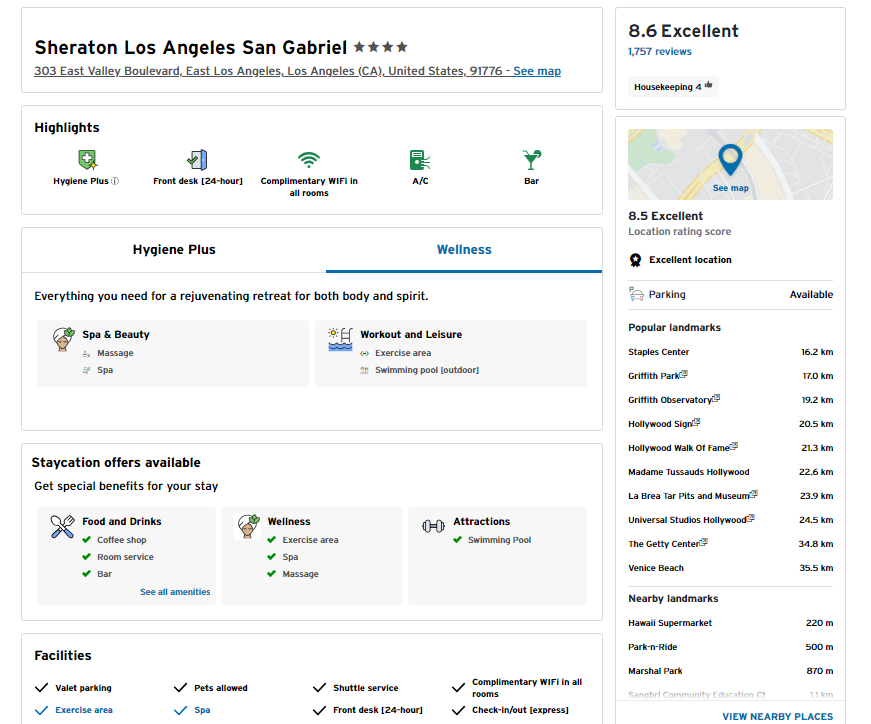Click the Housekeeping thumbs-up icon
This screenshot has height=724, width=871.
(x=708, y=86)
